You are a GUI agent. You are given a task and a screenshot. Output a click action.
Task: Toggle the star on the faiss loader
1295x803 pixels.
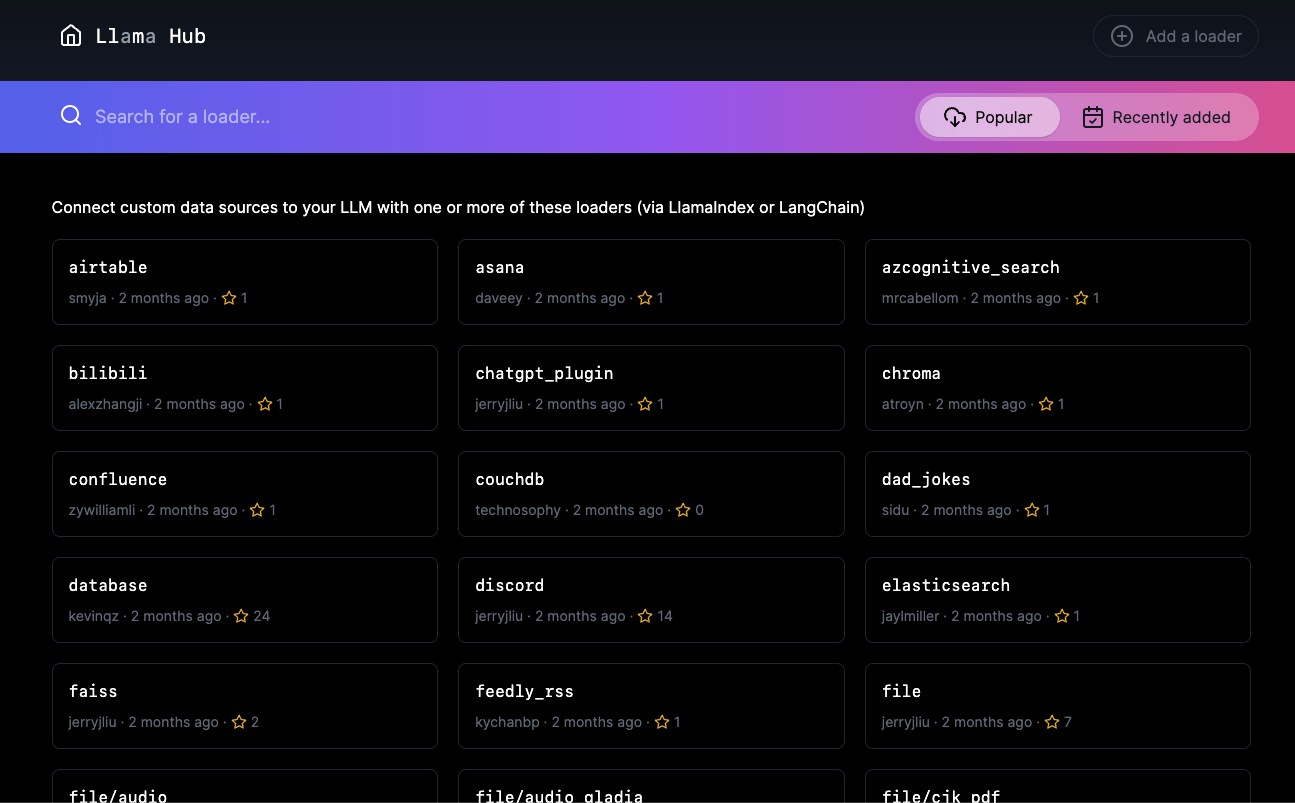pyautogui.click(x=239, y=722)
